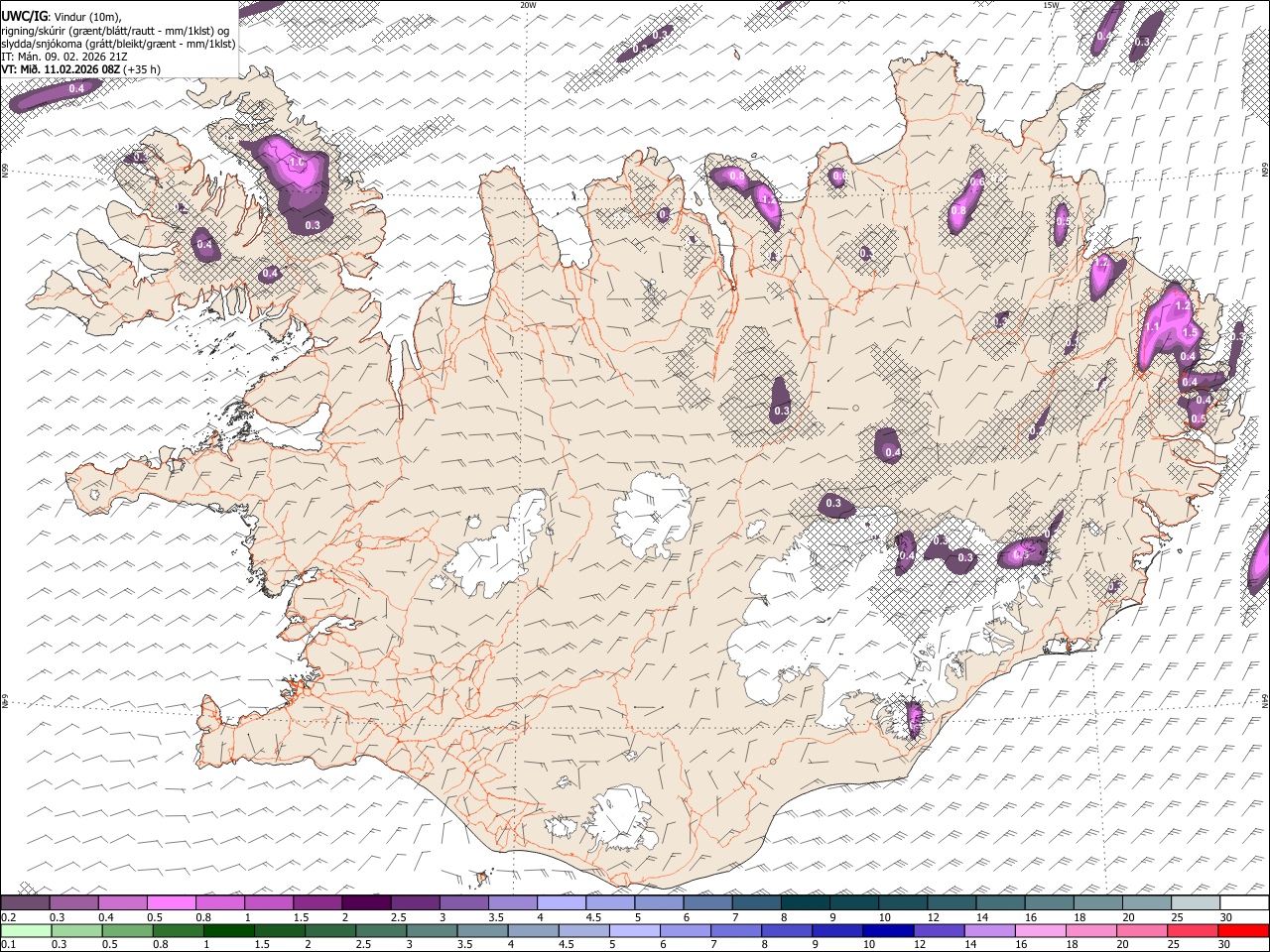Viewport: 1270px width, 952px height.
Task: Click the '1.1' precipitation value on the map
Action: pyautogui.click(x=1153, y=326)
